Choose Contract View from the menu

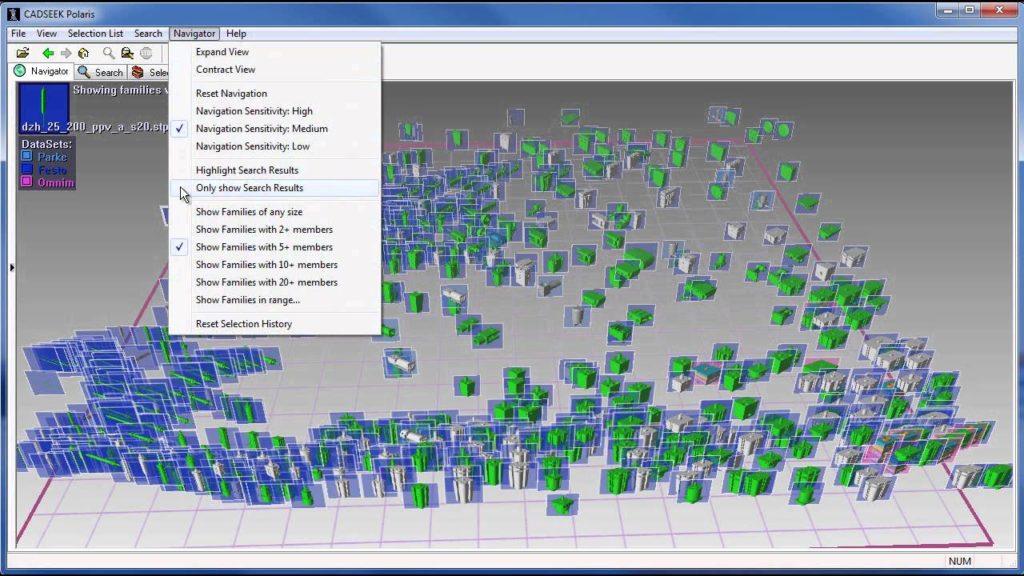(275, 69)
